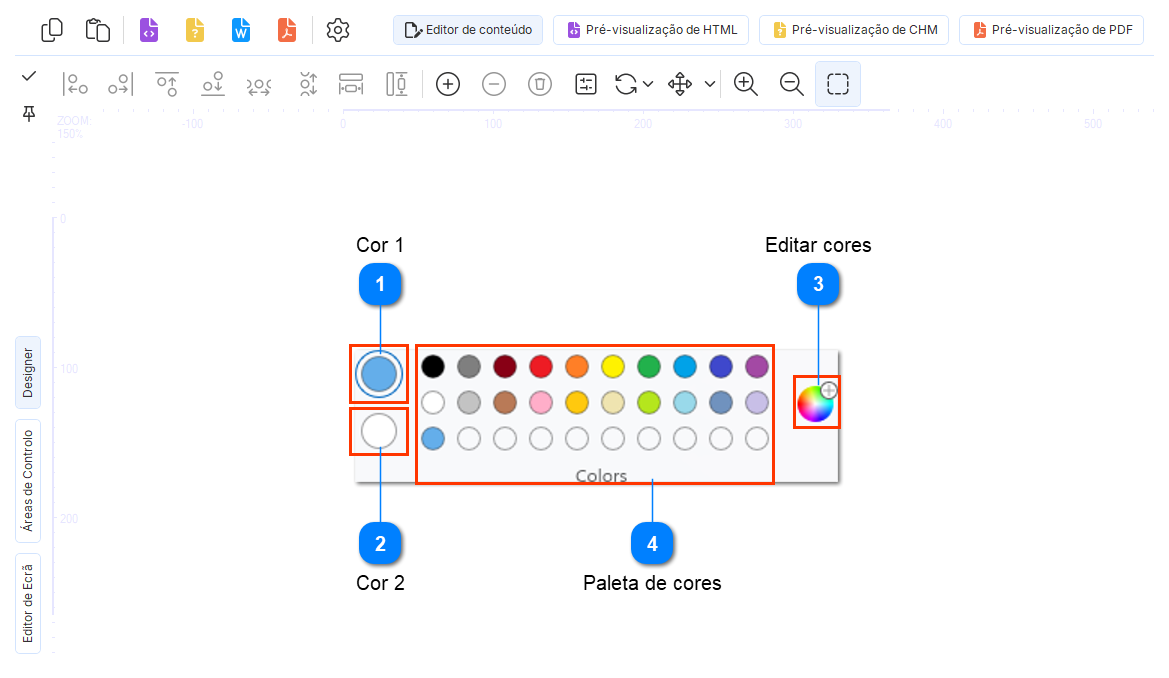Click numbered marker 4 for Paleta de cores
This screenshot has width=1169, height=678.
point(652,543)
